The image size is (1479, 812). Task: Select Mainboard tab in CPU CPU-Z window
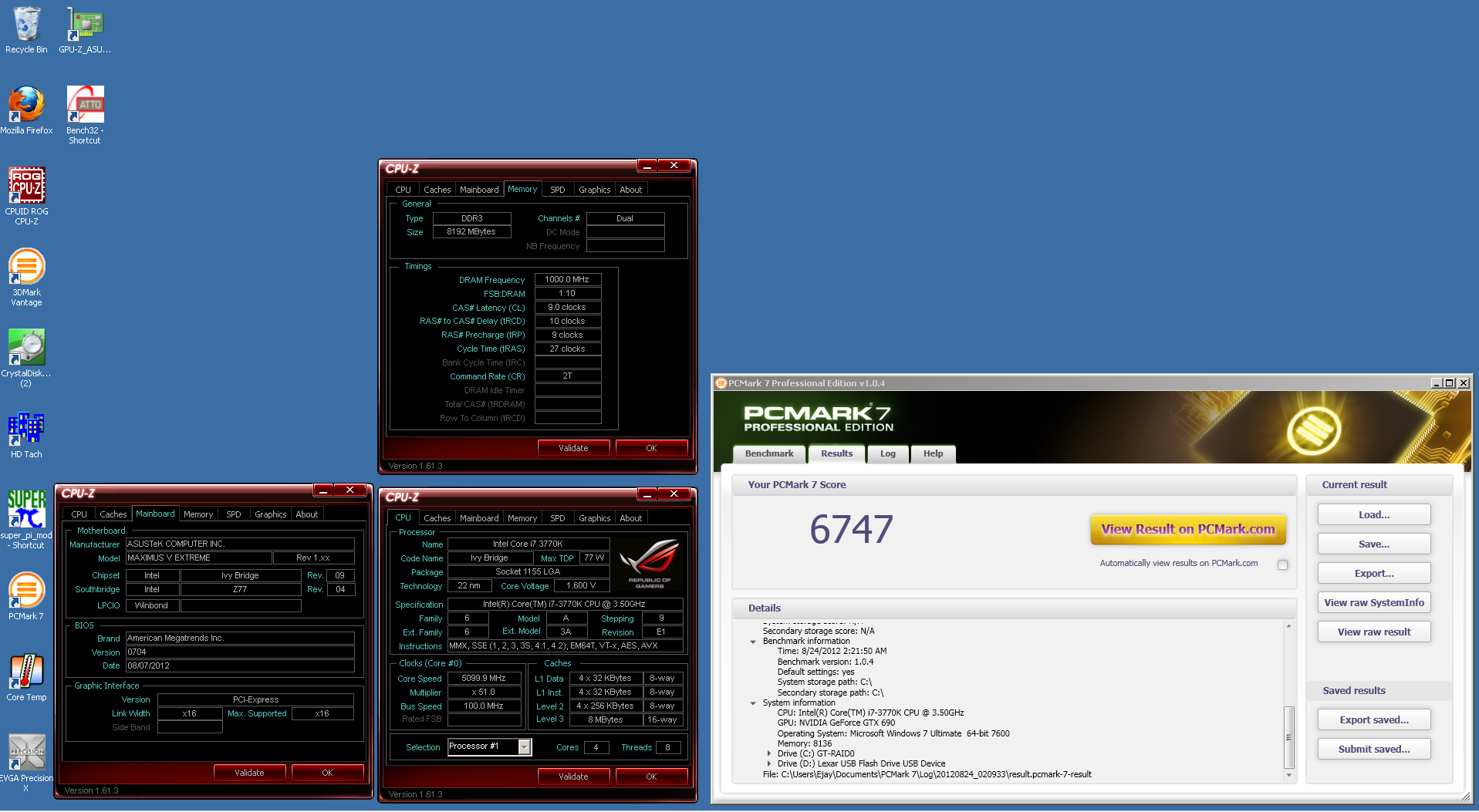coord(479,518)
